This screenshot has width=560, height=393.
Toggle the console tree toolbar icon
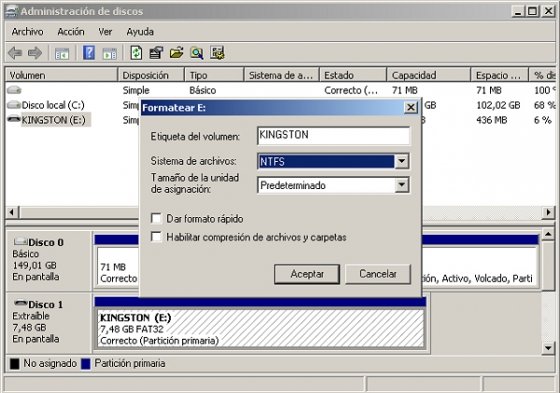coord(62,54)
